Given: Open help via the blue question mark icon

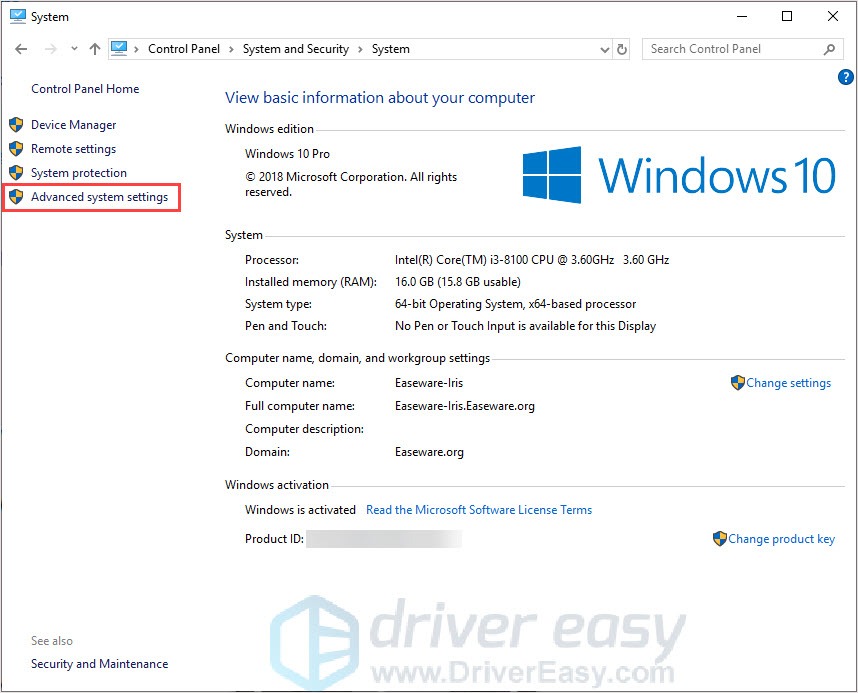Looking at the screenshot, I should pos(845,77).
